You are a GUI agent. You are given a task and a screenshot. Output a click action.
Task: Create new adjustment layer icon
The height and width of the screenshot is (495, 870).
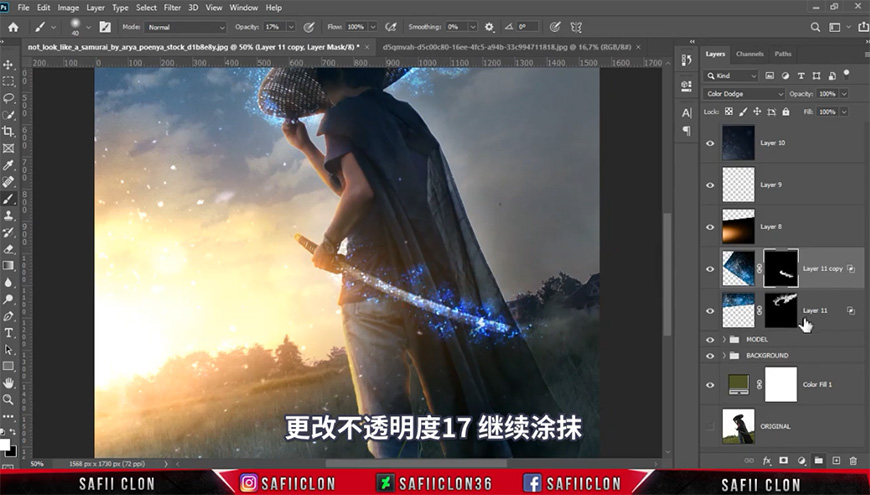coord(801,461)
